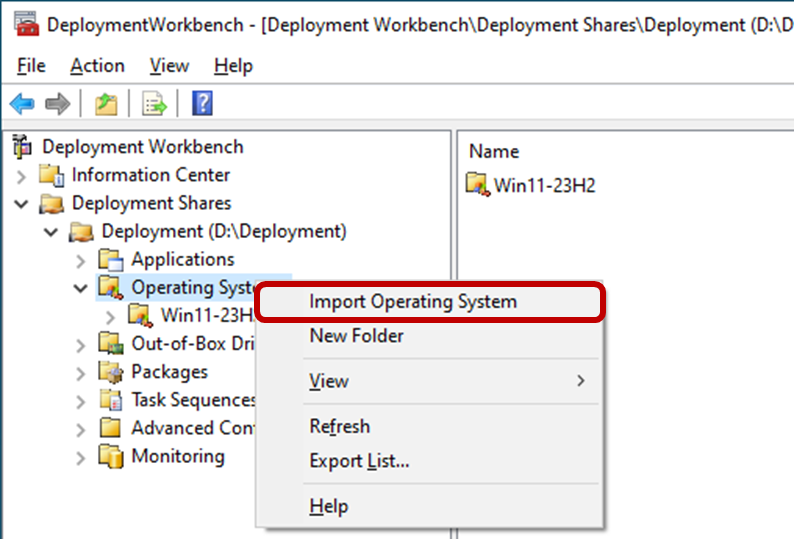The image size is (794, 539).
Task: Click the Export List toolbar icon
Action: click(153, 104)
